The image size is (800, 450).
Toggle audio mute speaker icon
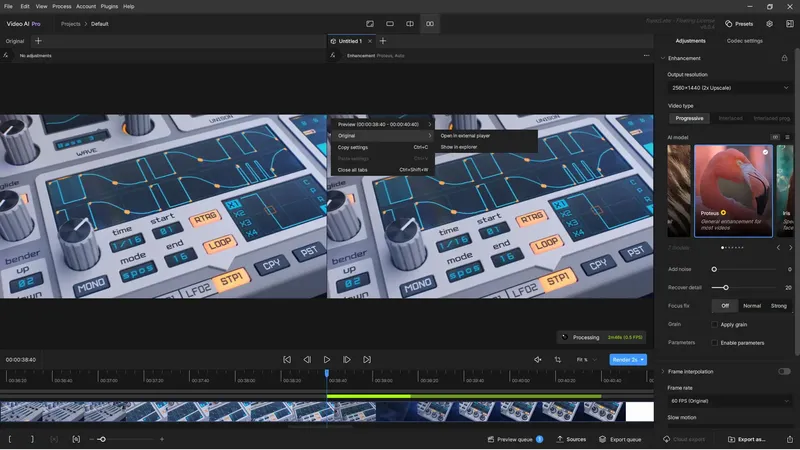point(538,360)
